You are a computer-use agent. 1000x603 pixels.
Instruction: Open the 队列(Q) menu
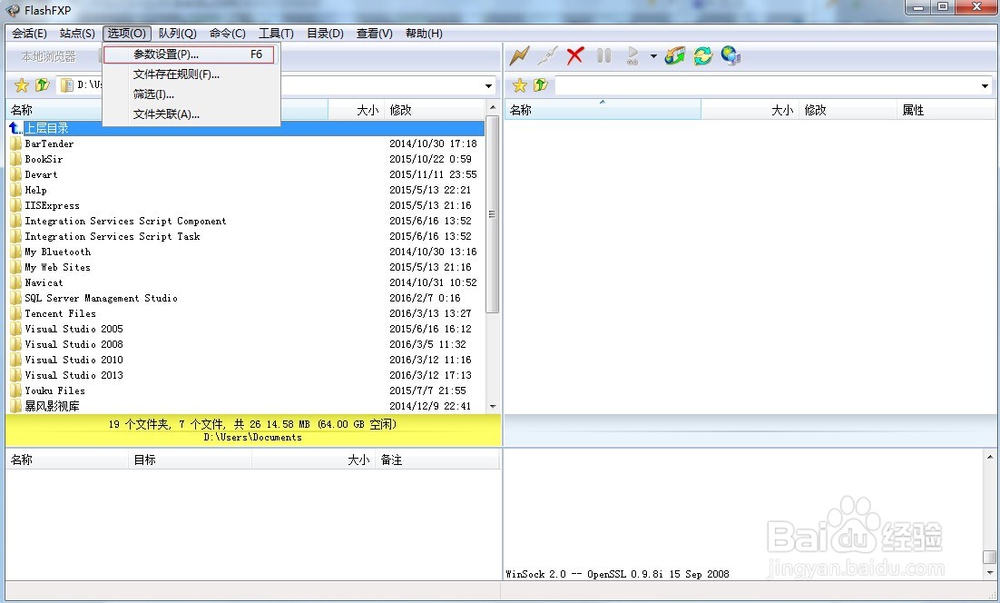[177, 33]
